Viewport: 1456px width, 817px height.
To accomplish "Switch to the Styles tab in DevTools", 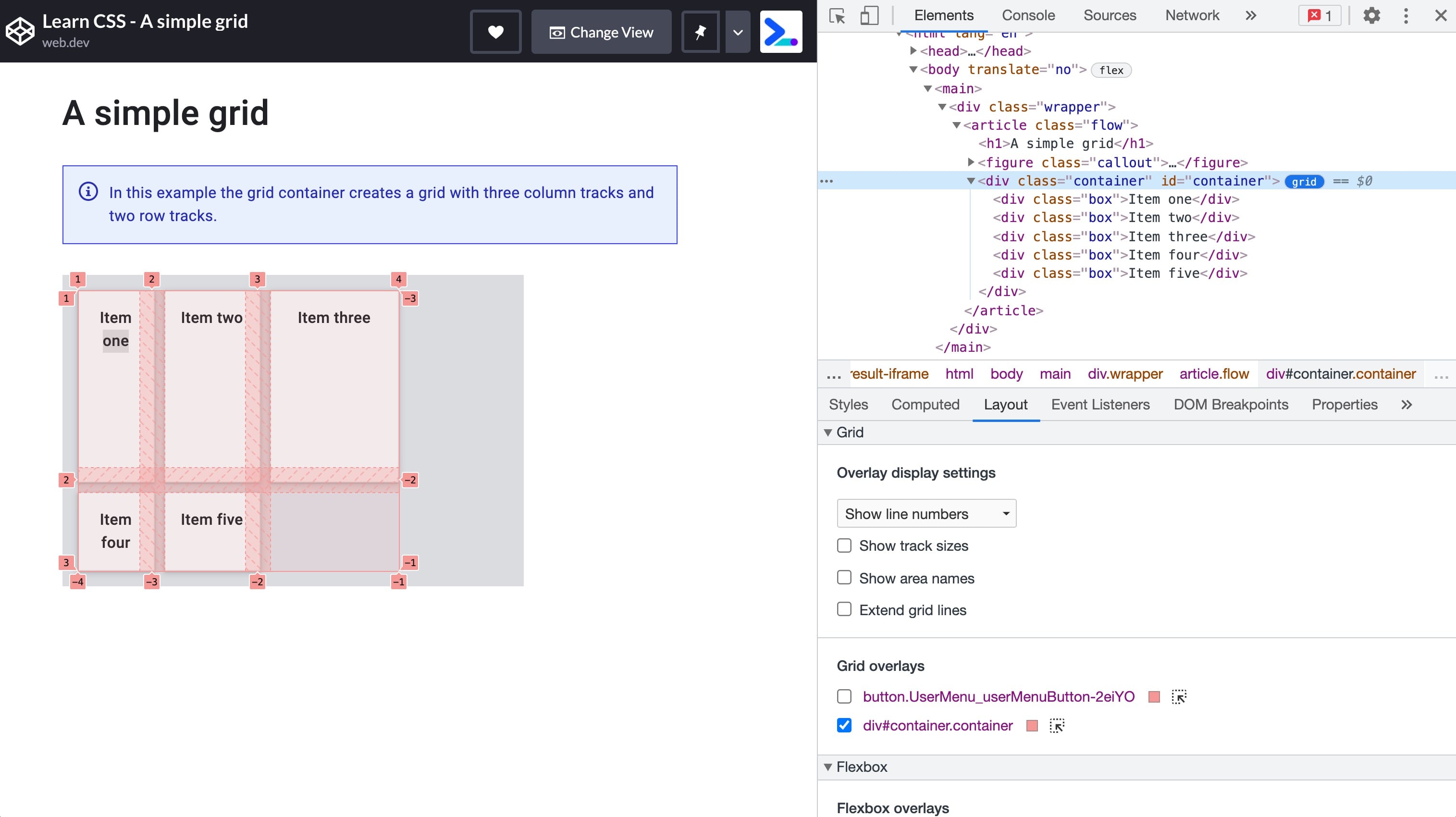I will [848, 404].
